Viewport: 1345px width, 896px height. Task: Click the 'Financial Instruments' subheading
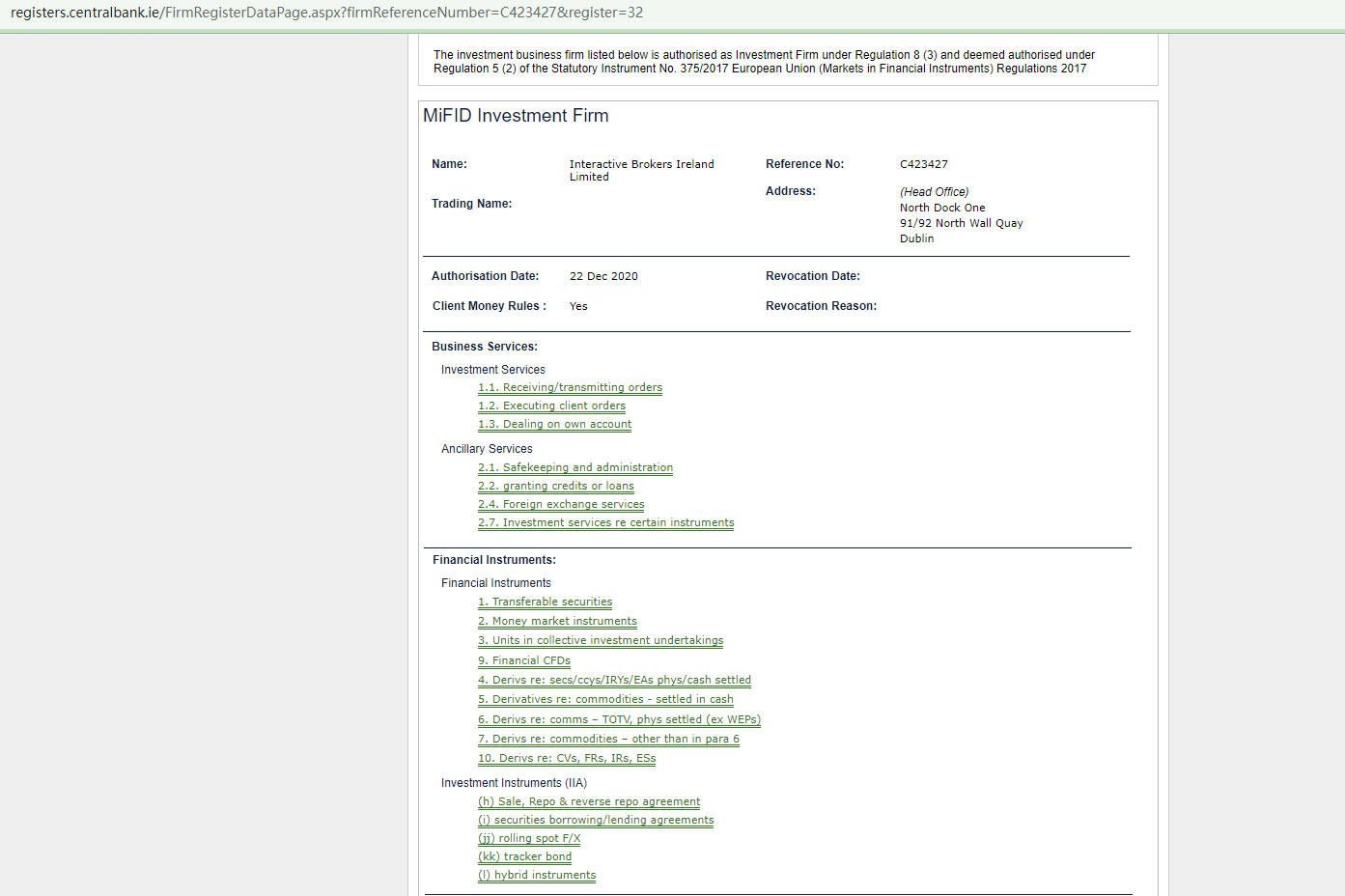point(496,583)
